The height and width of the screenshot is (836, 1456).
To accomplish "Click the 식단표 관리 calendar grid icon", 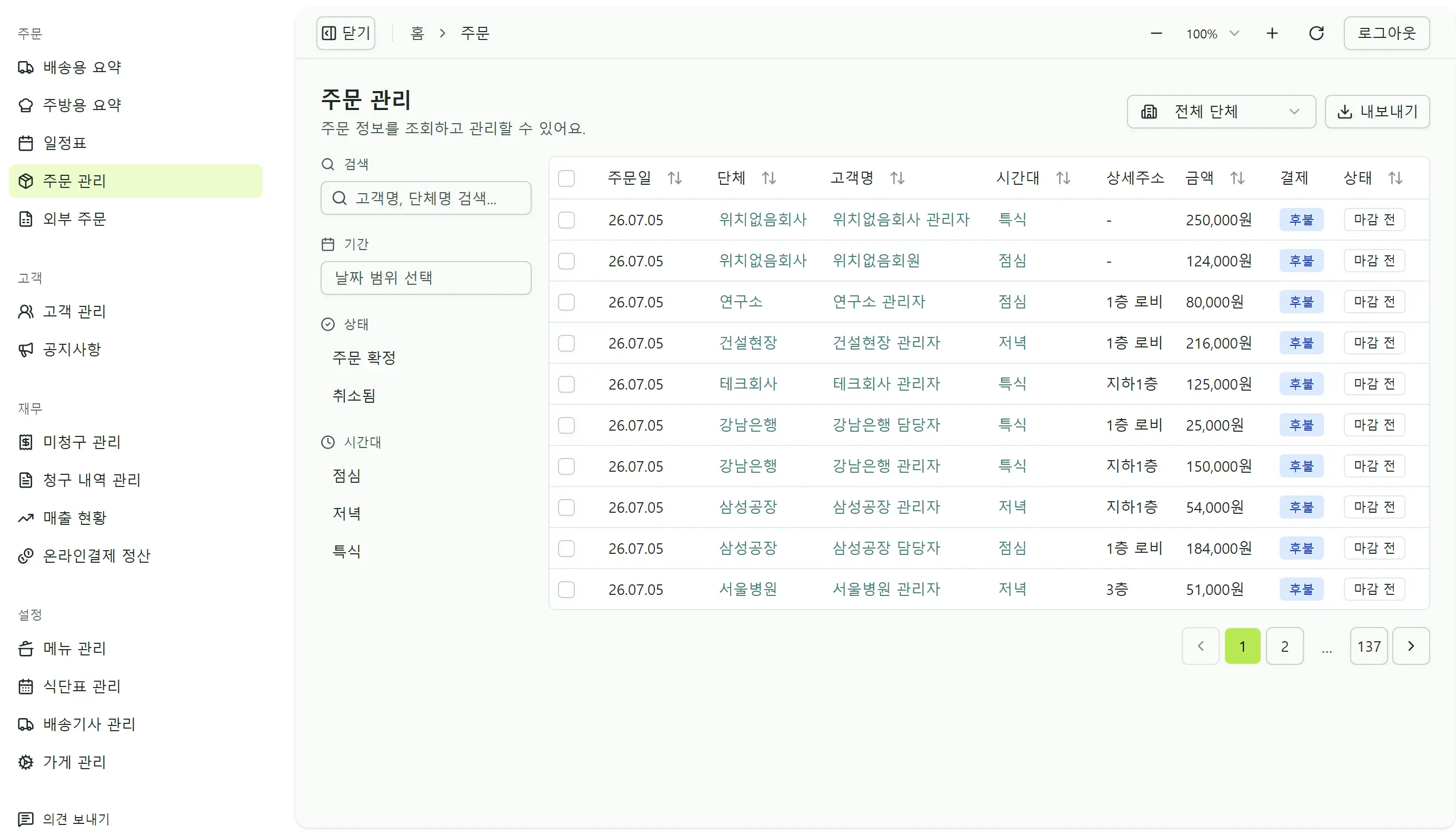I will click(26, 686).
